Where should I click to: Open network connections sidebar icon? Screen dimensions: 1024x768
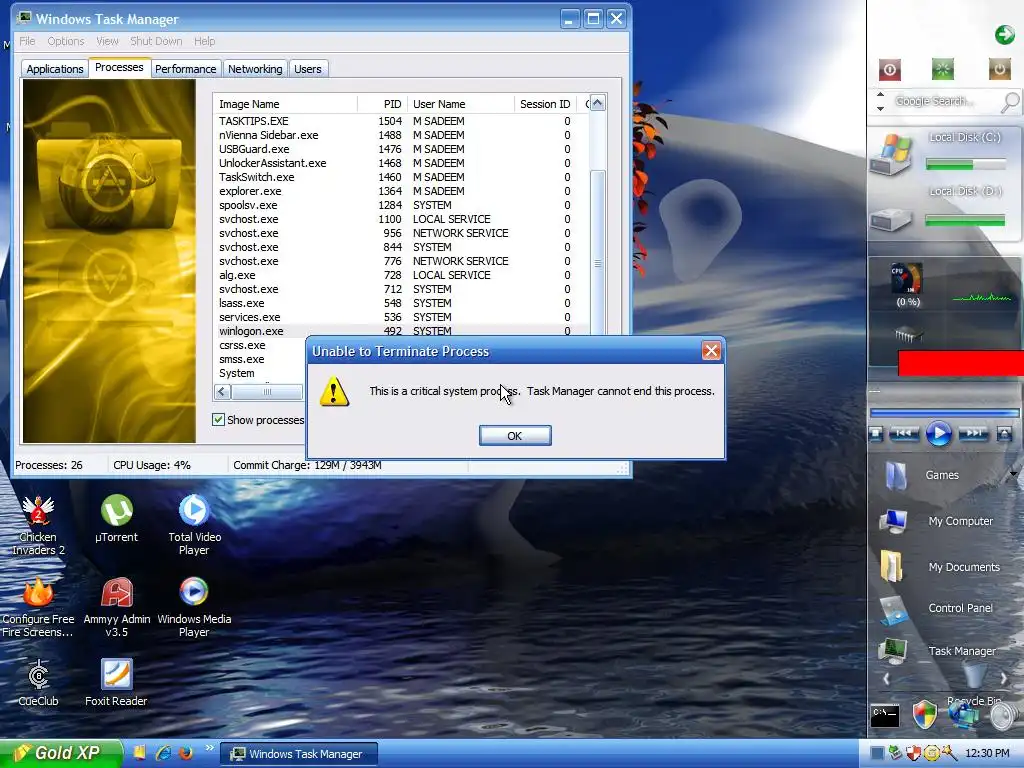coord(963,715)
